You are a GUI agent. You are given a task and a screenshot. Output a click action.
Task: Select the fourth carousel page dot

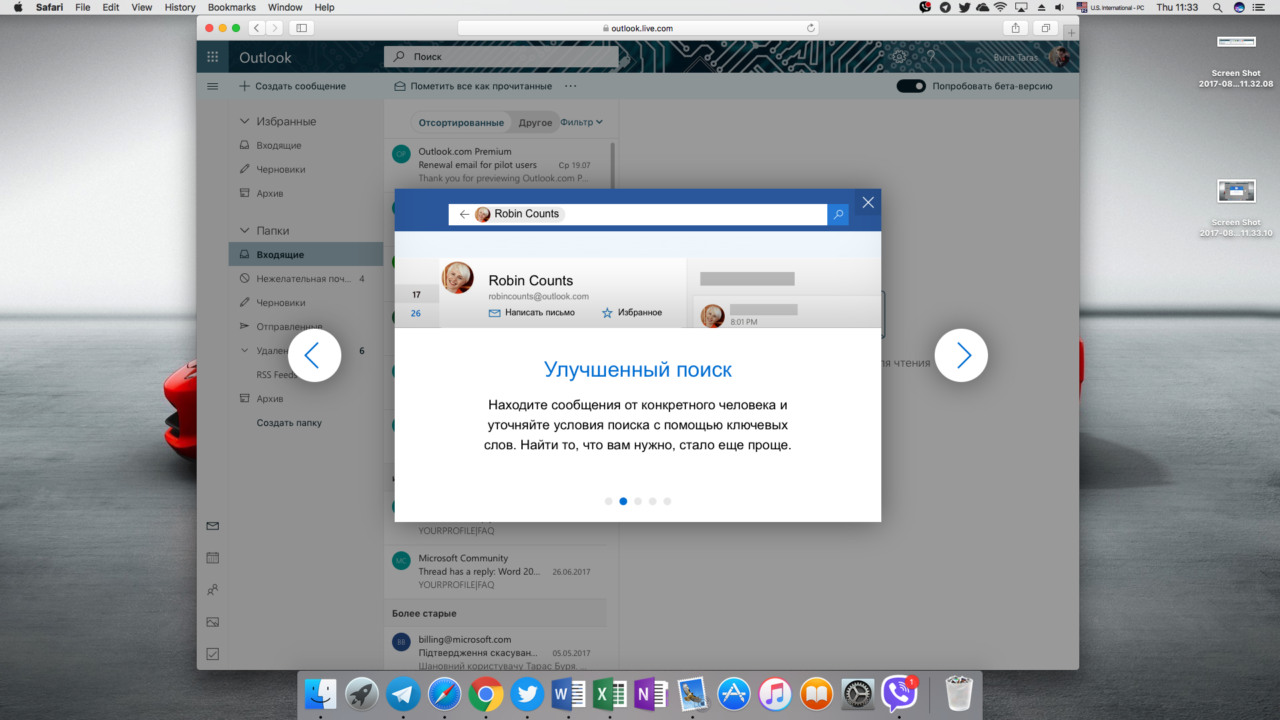coord(652,501)
